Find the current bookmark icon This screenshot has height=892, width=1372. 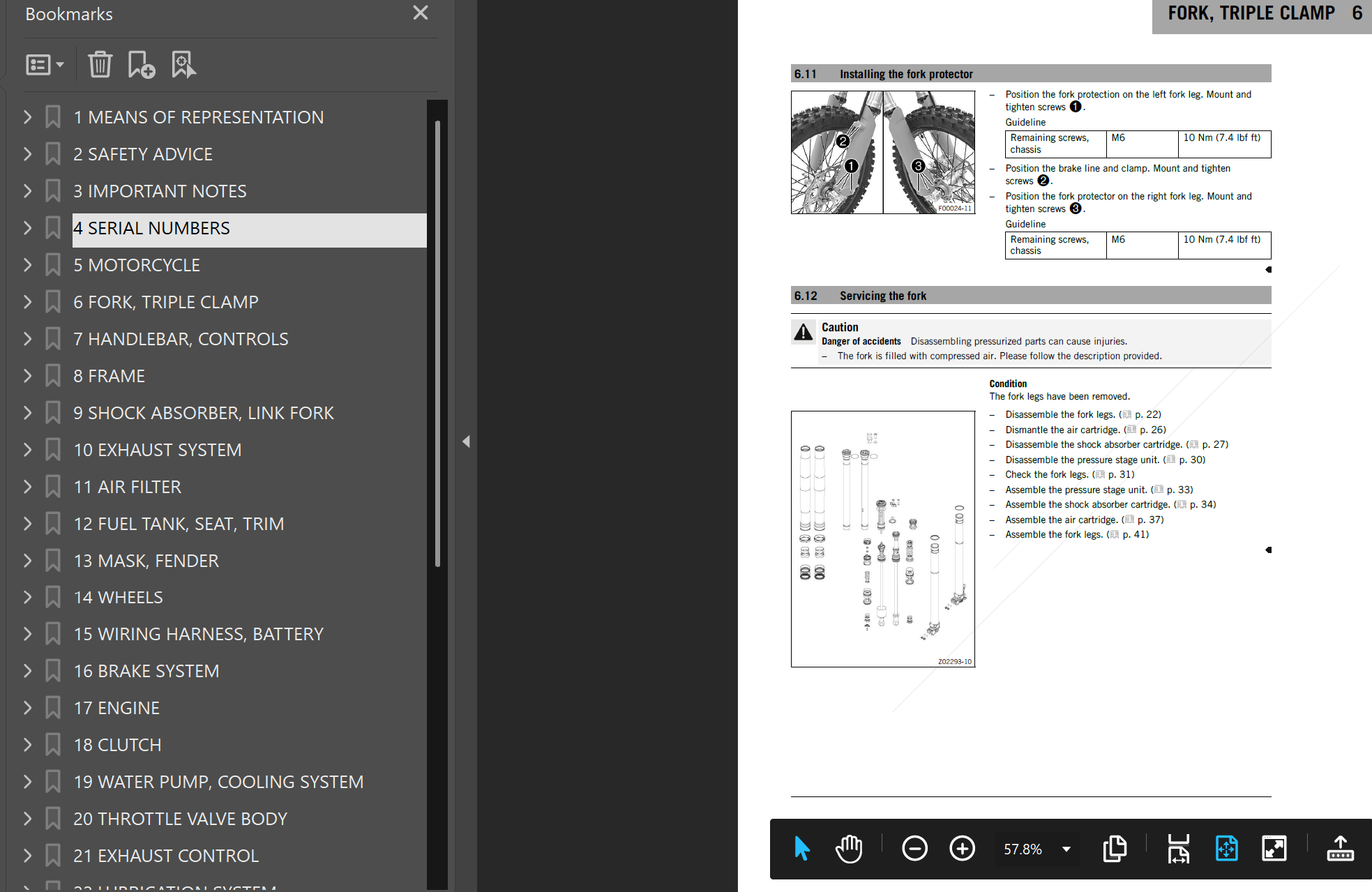click(183, 65)
